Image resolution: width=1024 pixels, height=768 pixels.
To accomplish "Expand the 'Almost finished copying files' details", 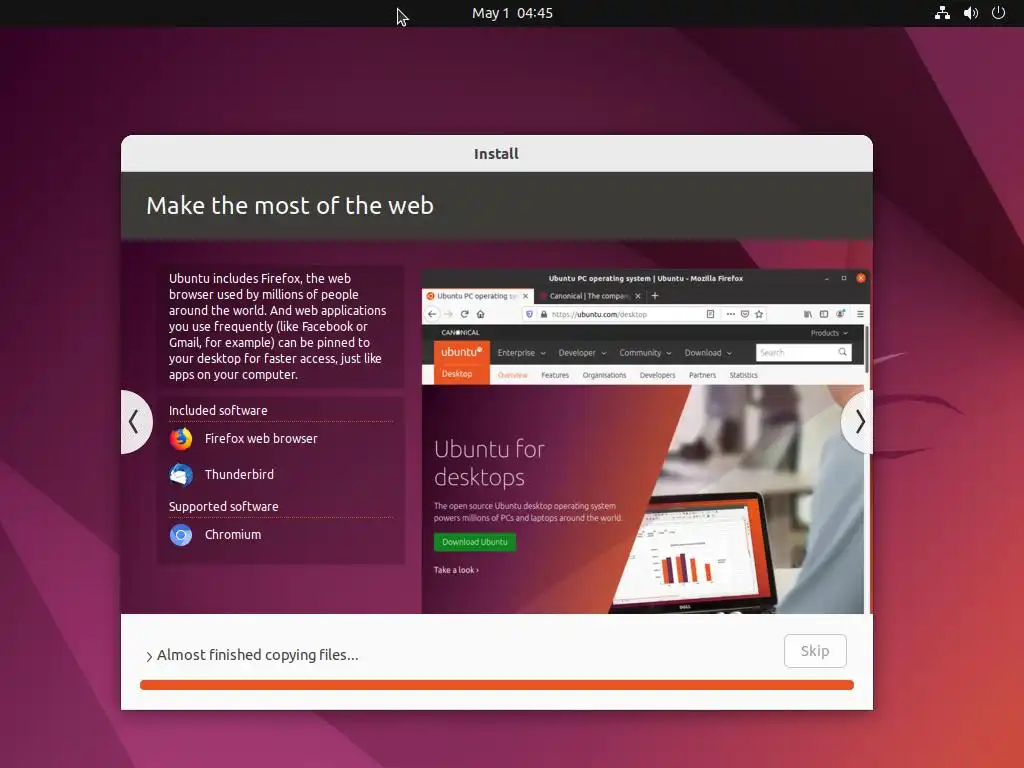I will click(149, 656).
